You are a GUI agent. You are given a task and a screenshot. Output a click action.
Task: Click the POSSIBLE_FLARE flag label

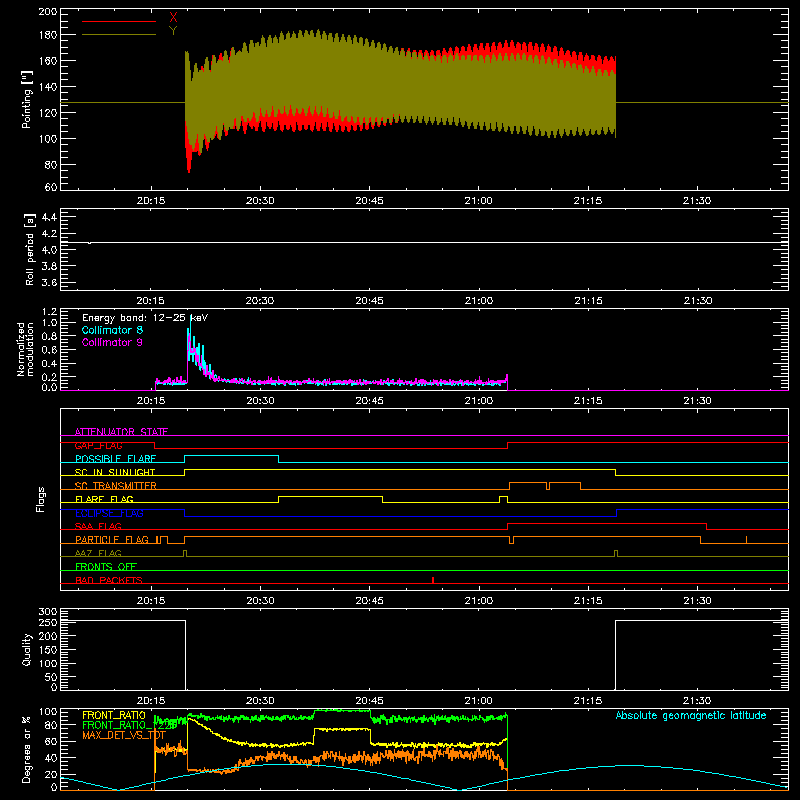click(115, 459)
